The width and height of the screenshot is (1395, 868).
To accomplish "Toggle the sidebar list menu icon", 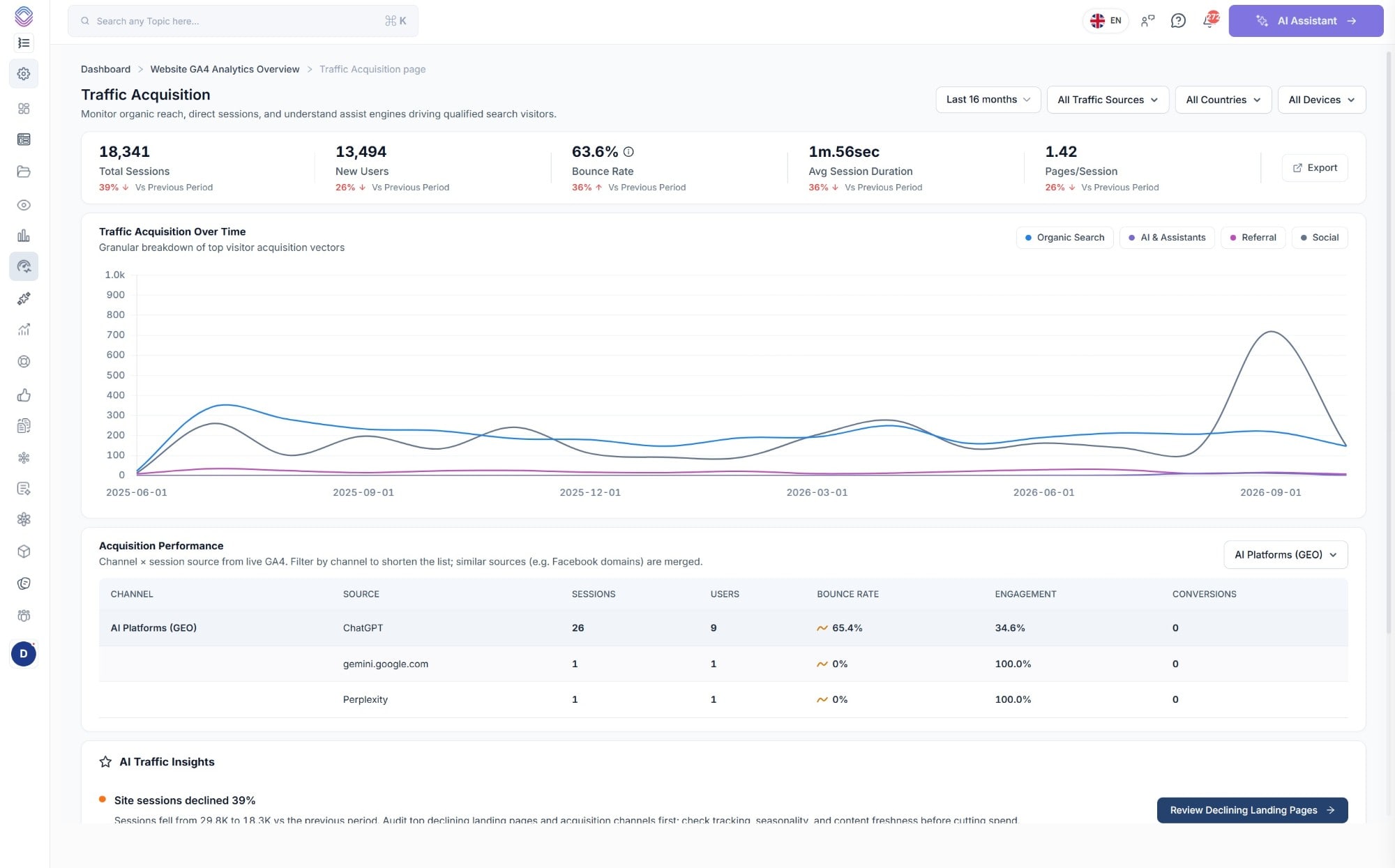I will [x=24, y=43].
